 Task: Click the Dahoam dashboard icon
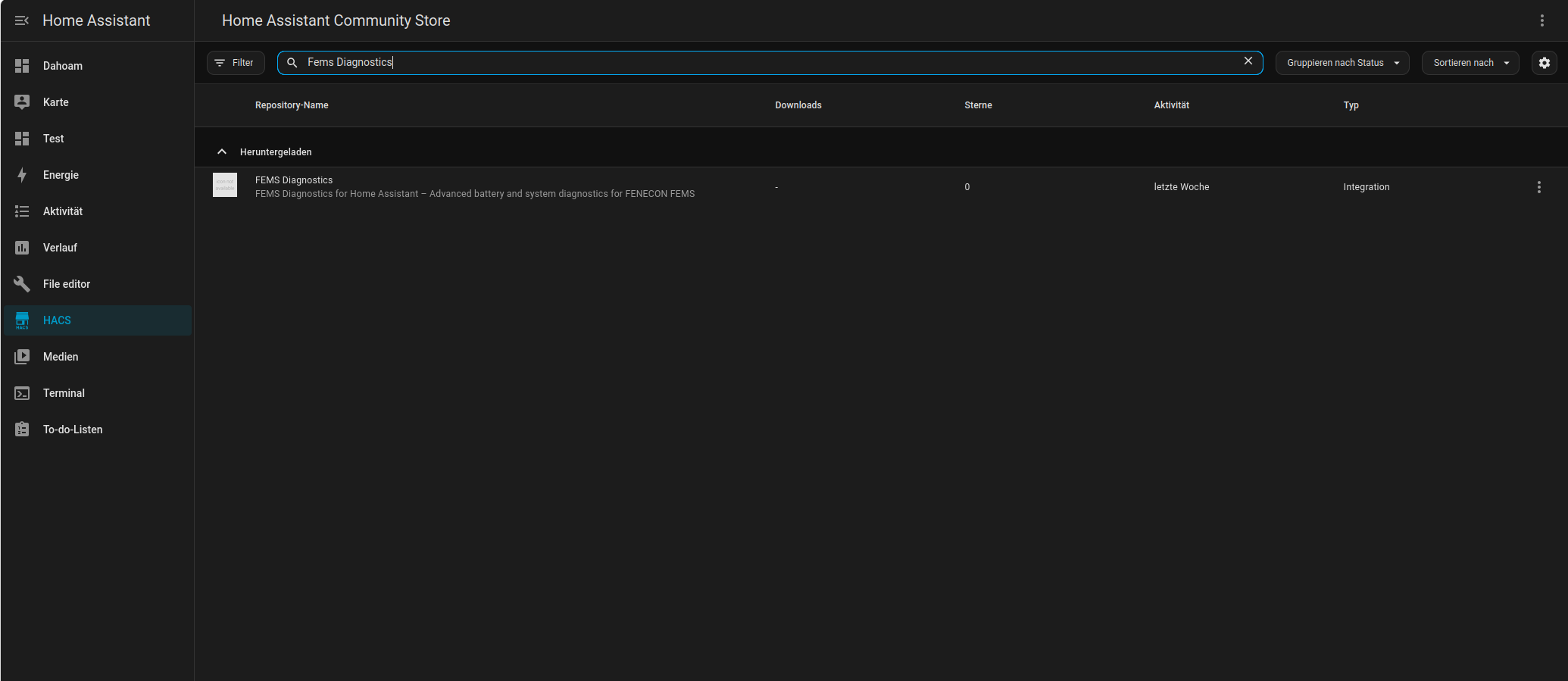pyautogui.click(x=22, y=66)
